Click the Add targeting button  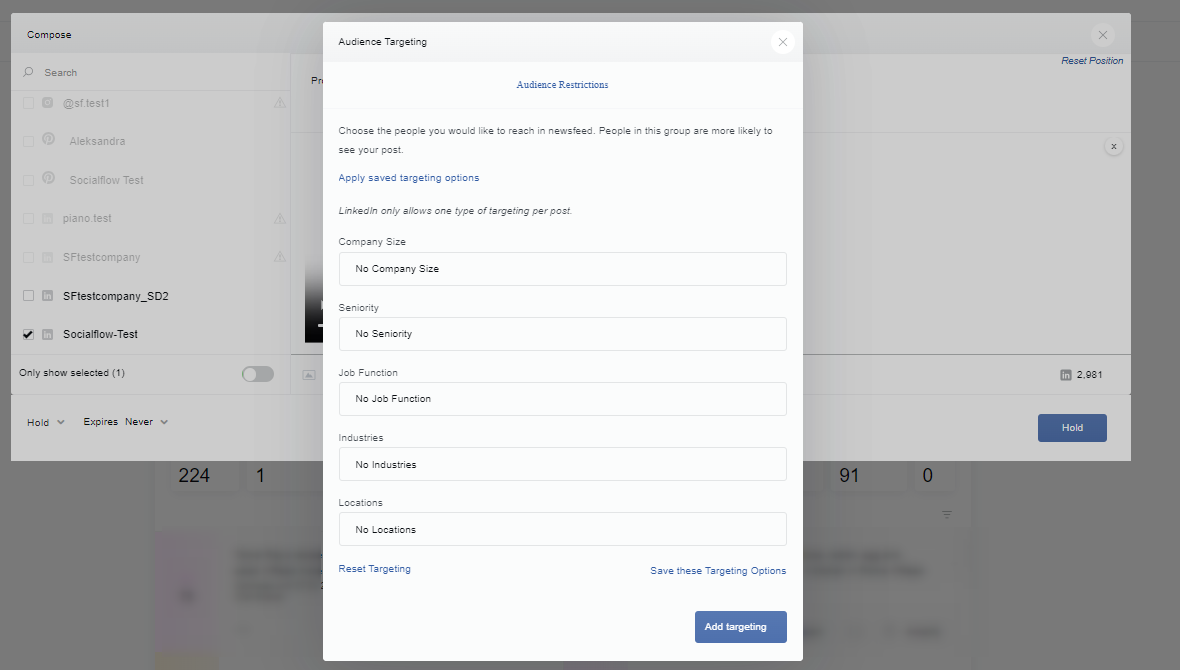pos(741,627)
